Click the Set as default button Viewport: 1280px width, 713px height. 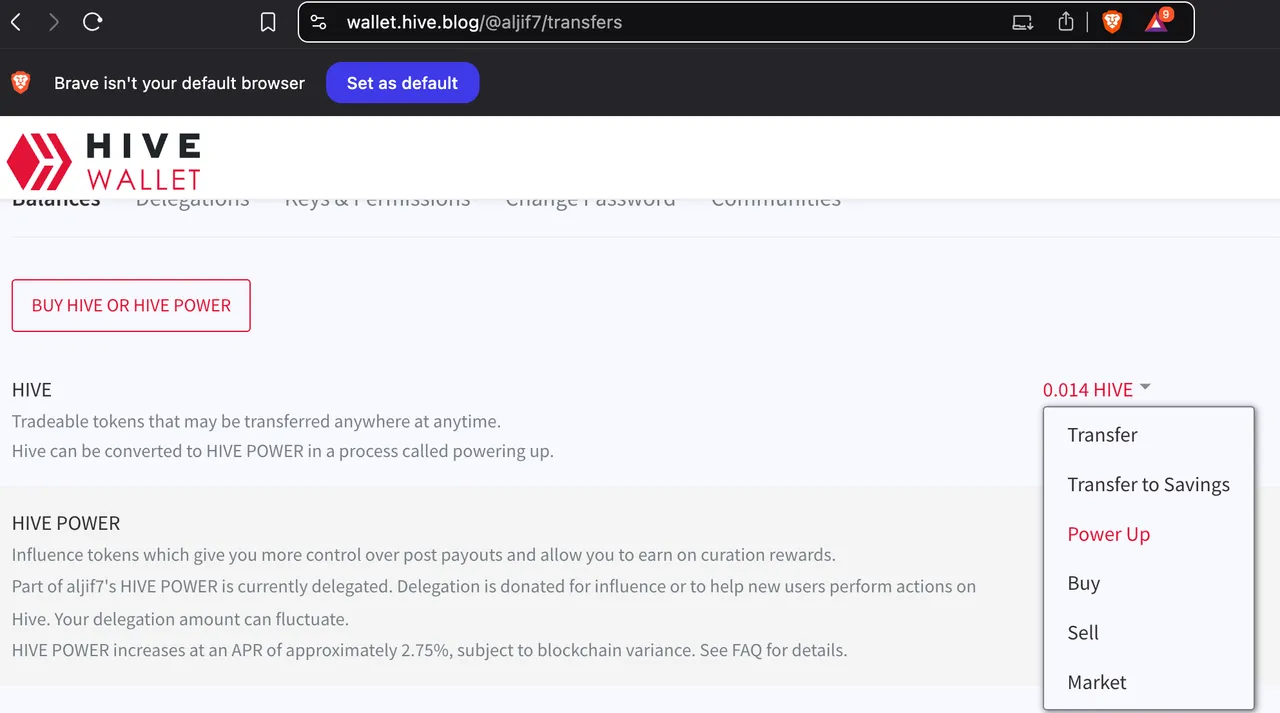[402, 83]
